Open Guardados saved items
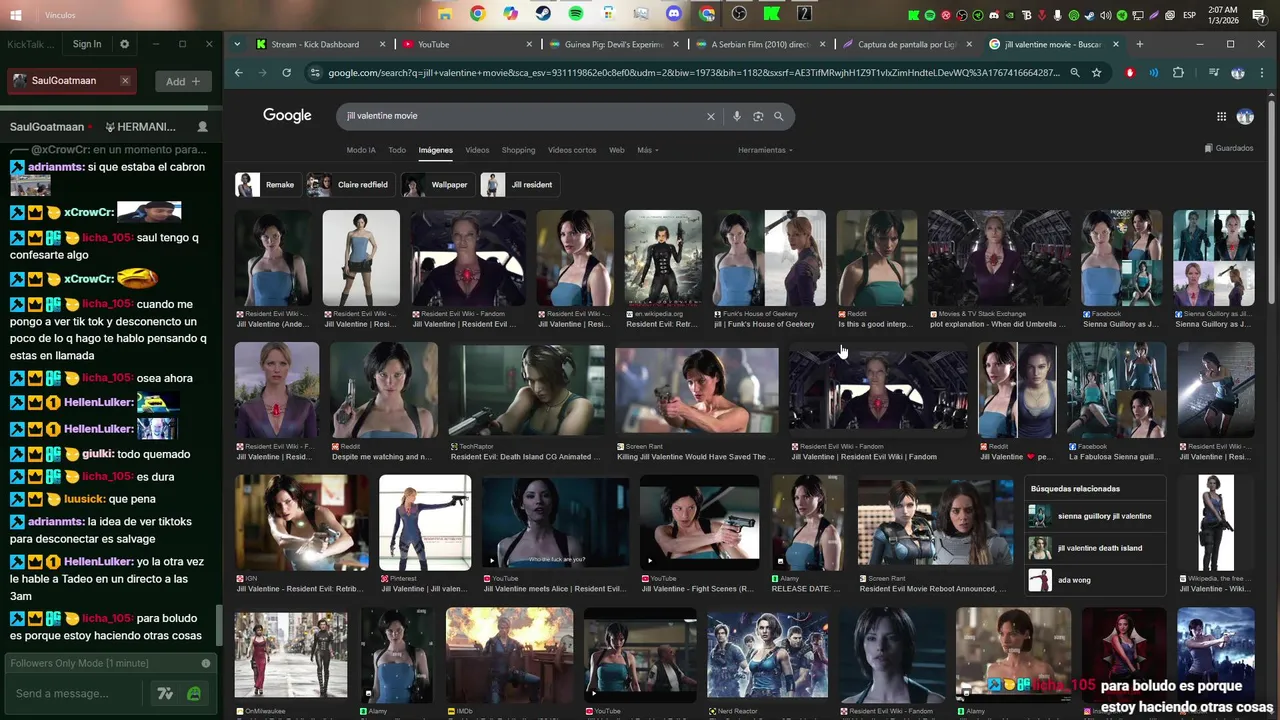The height and width of the screenshot is (720, 1280). (1229, 148)
